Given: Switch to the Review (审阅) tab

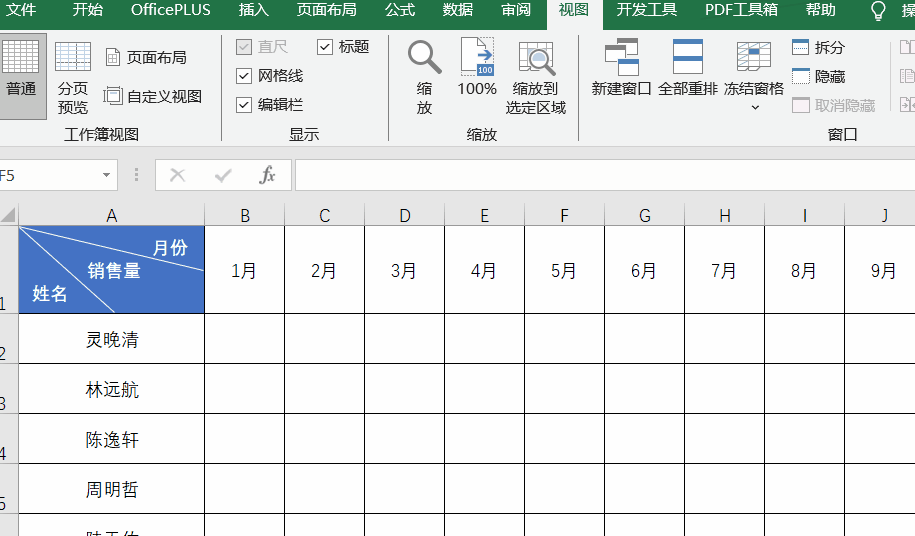Looking at the screenshot, I should [x=516, y=10].
